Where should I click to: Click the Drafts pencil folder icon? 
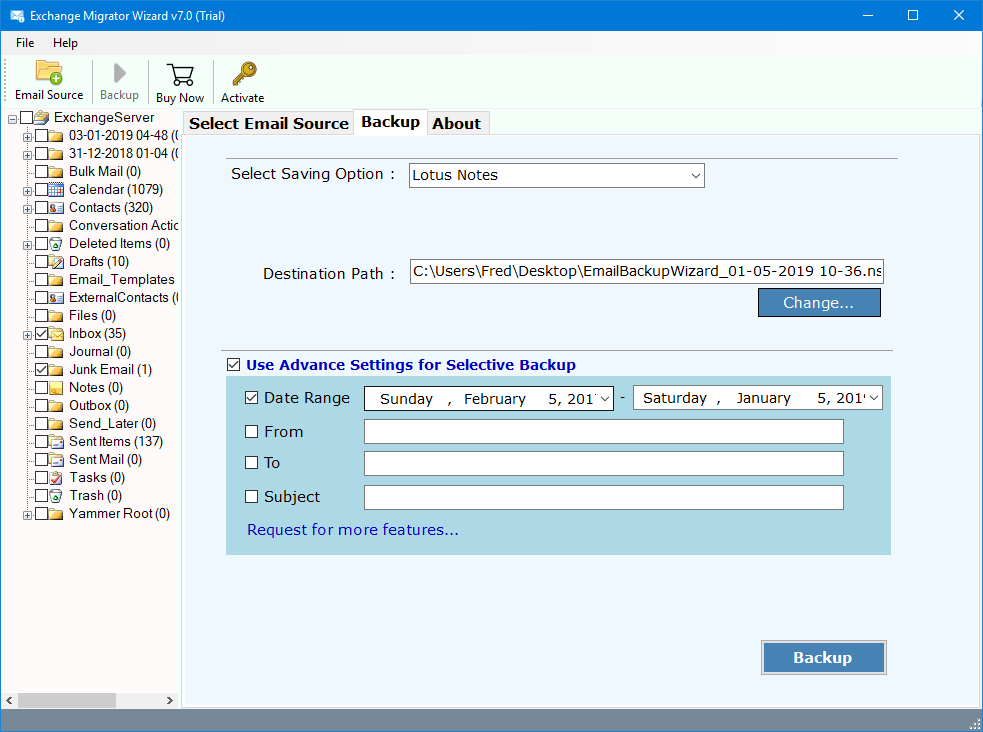[56, 261]
